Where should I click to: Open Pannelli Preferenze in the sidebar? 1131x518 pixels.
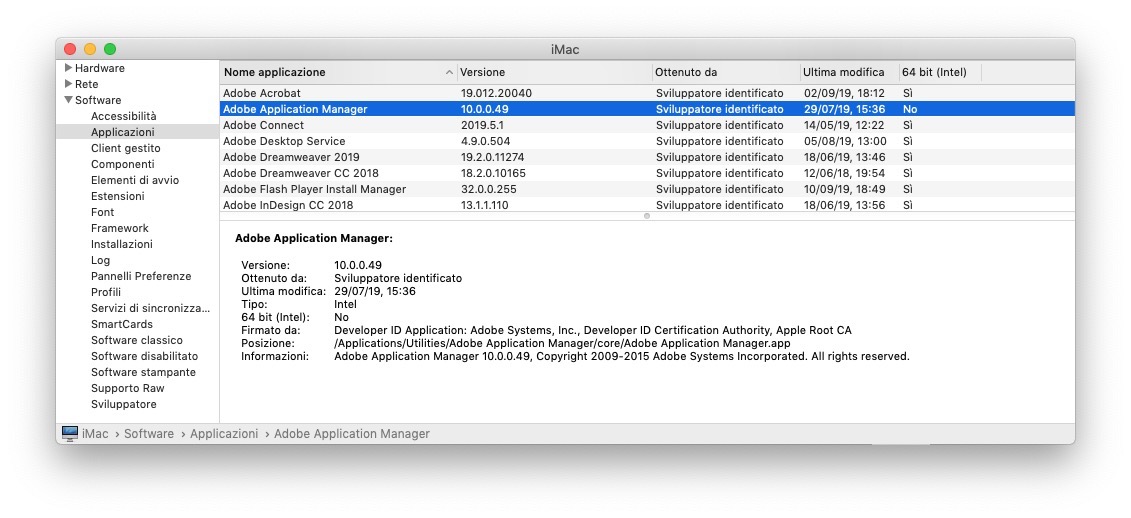(140, 276)
